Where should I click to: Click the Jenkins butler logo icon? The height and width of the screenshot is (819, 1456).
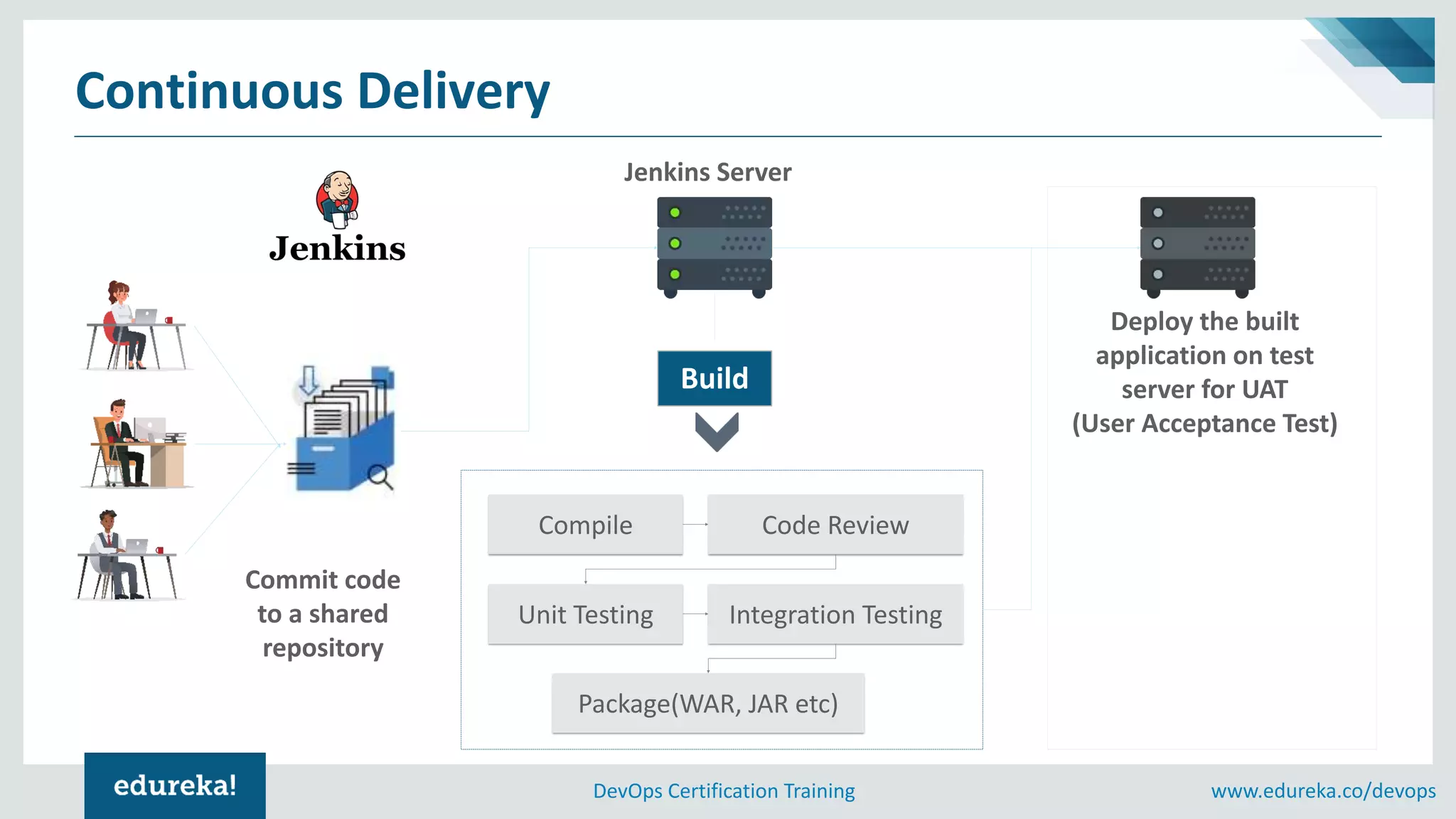coord(337,200)
